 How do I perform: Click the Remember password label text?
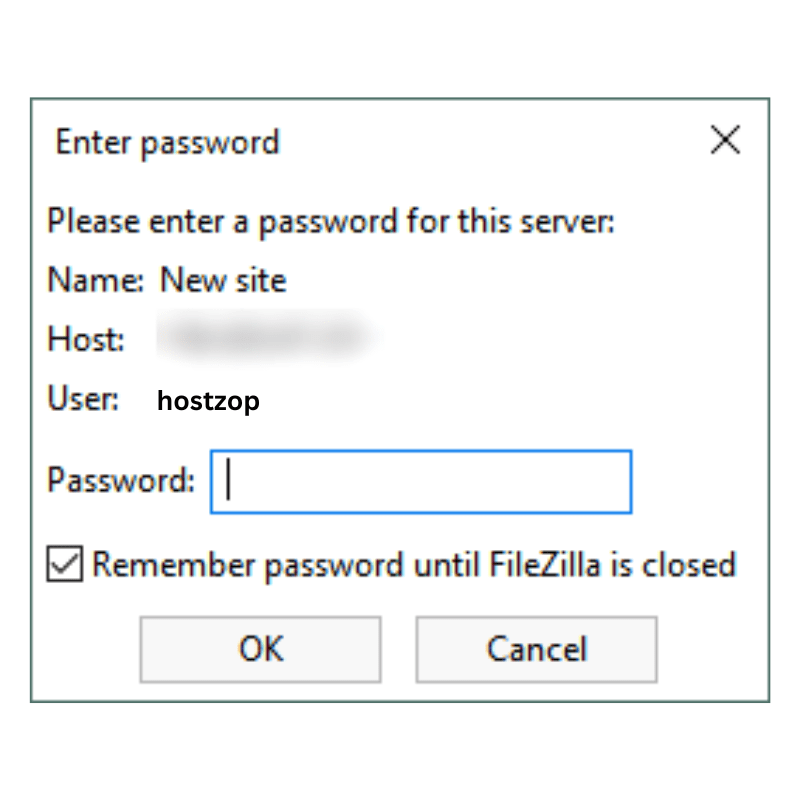tap(413, 564)
